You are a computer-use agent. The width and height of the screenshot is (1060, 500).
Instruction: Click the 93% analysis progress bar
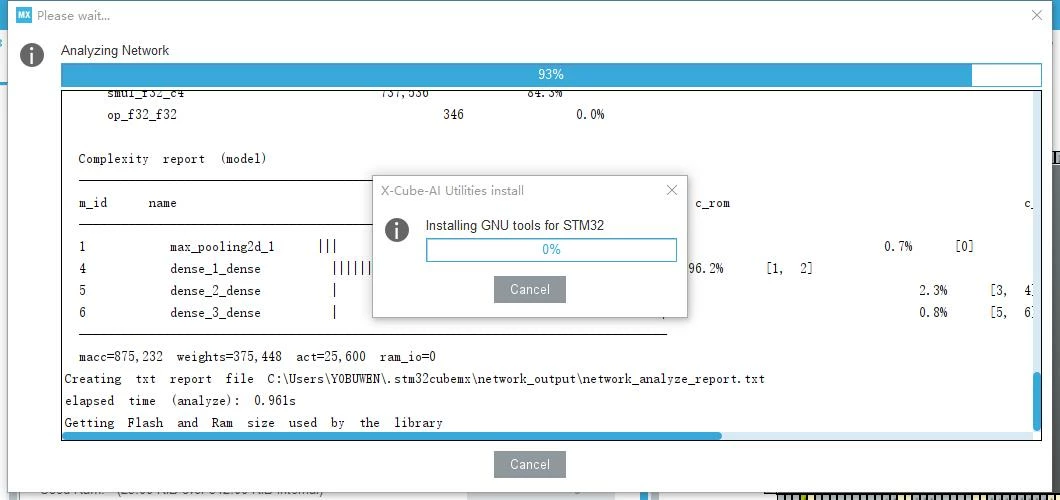551,74
